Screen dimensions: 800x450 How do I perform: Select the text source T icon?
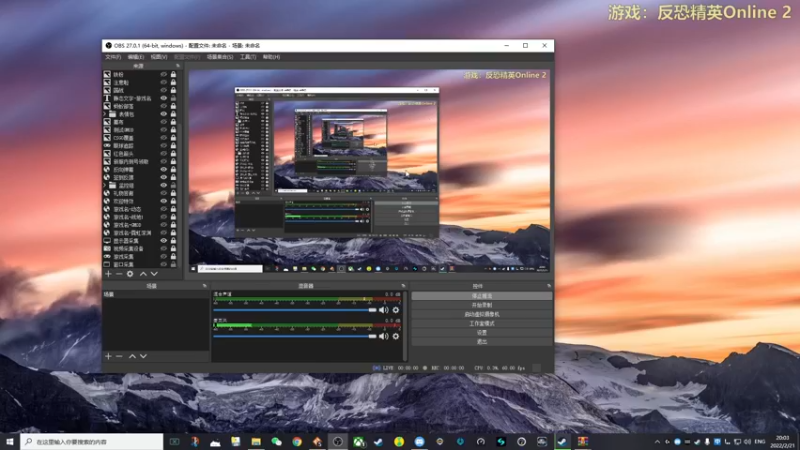click(107, 98)
